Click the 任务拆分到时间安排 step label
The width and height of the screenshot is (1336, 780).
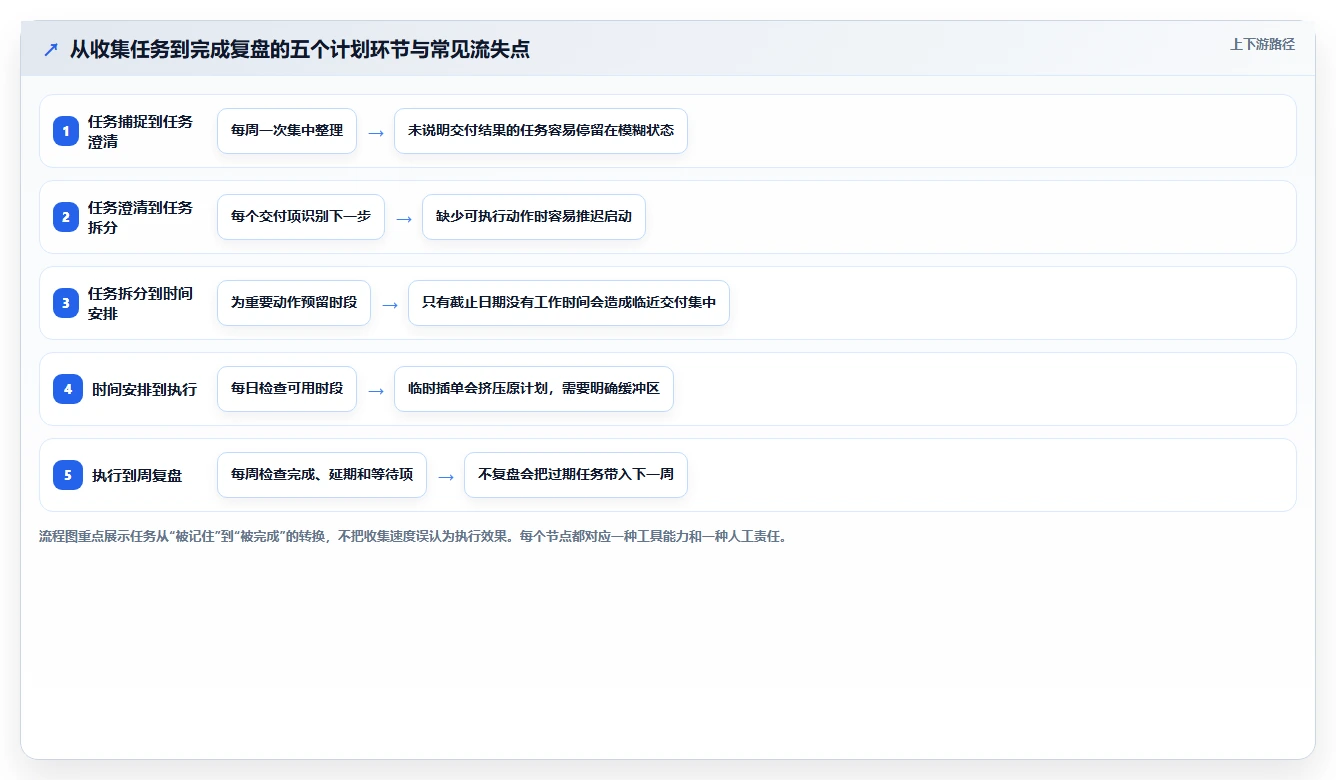[140, 303]
